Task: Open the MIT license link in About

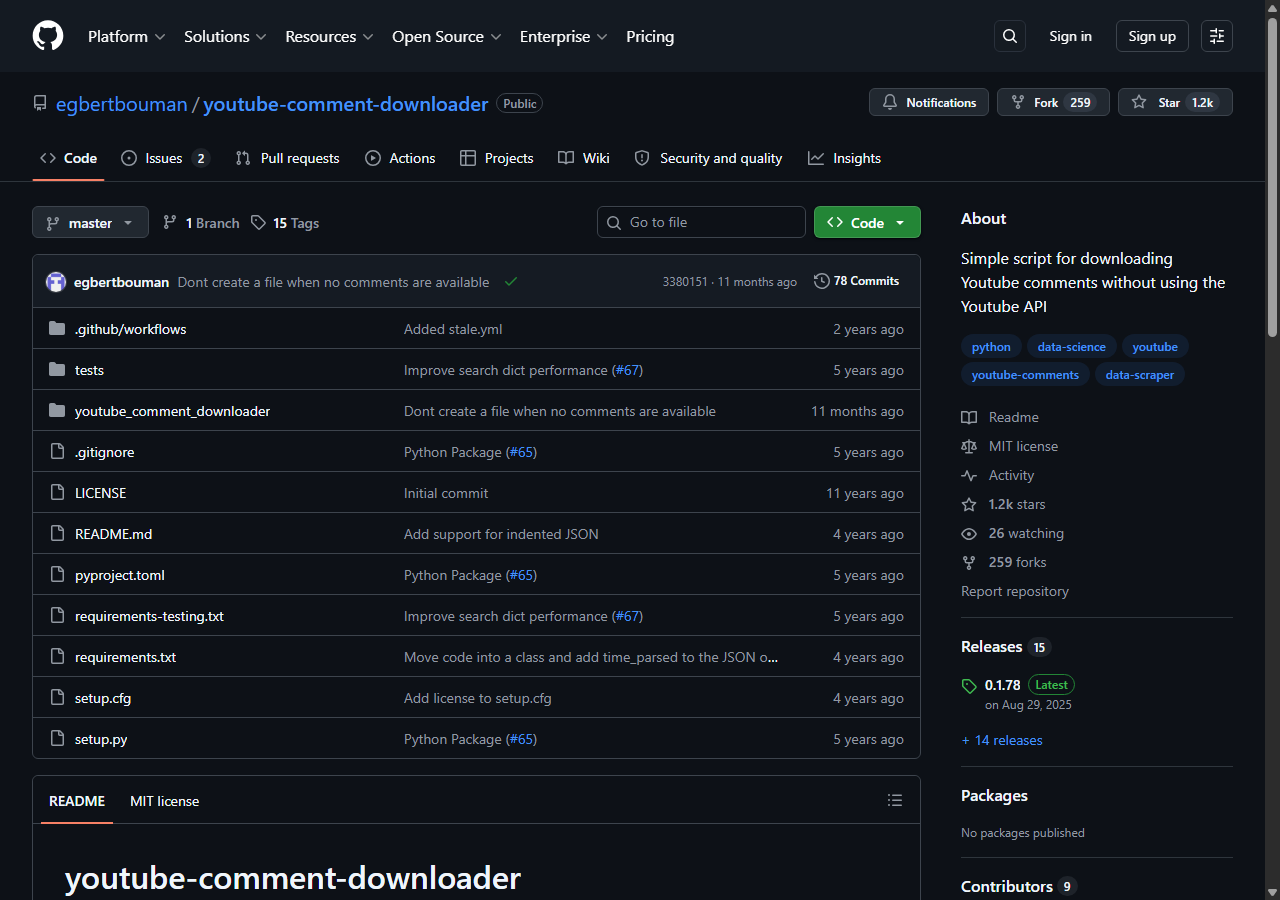Action: 1010,446
